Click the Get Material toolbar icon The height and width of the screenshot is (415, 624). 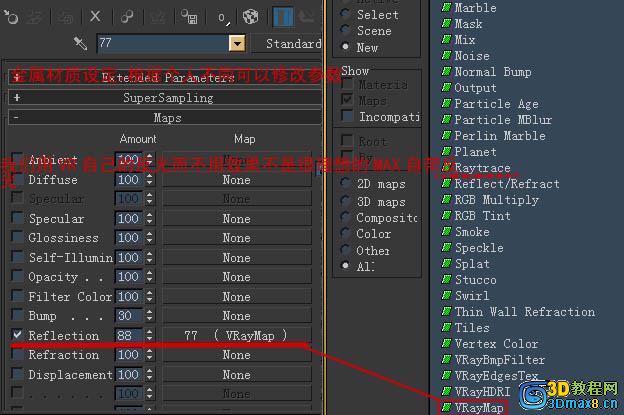pos(11,17)
